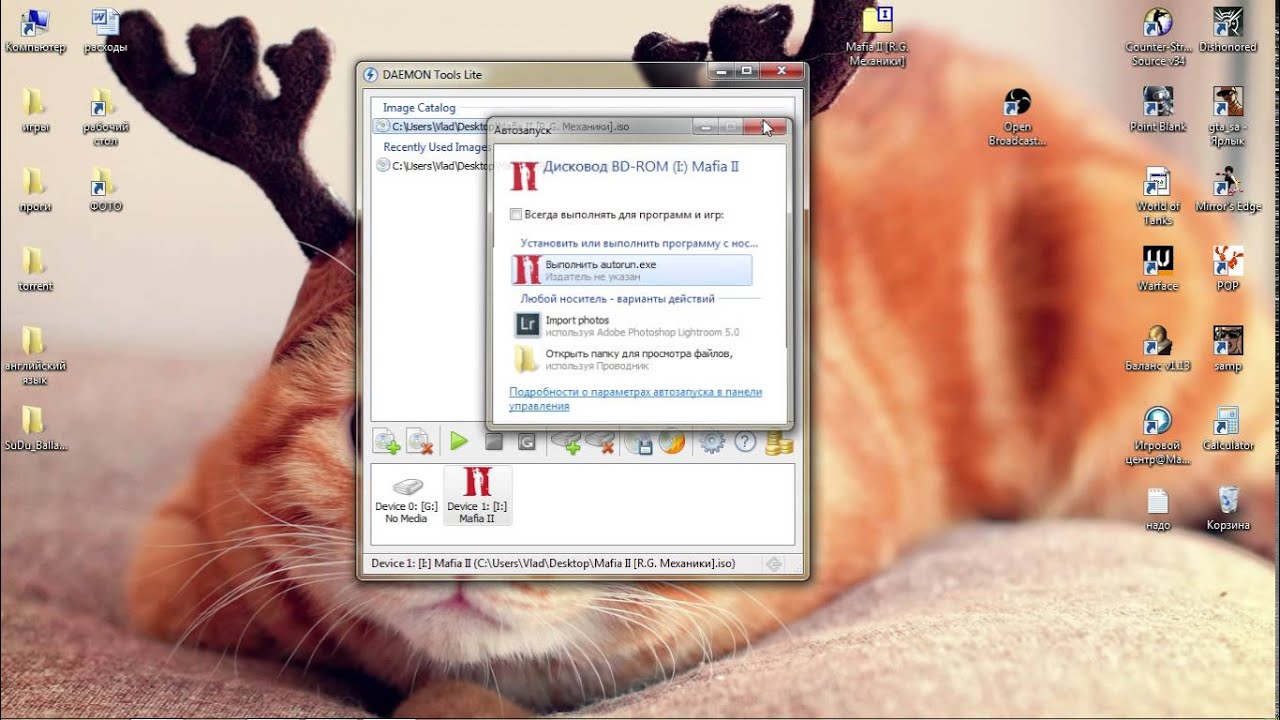Click the Image Catalog header label
Viewport: 1280px width, 720px height.
(x=419, y=108)
